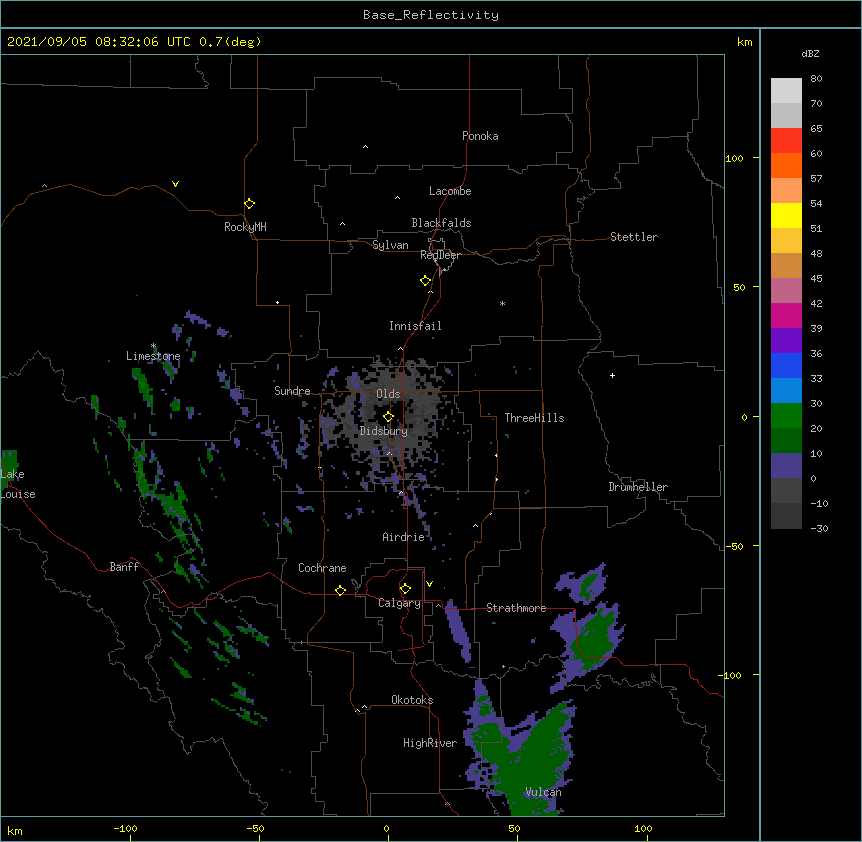Click the white asterisk marker above Limestone
The width and height of the screenshot is (862, 842).
pos(153,346)
